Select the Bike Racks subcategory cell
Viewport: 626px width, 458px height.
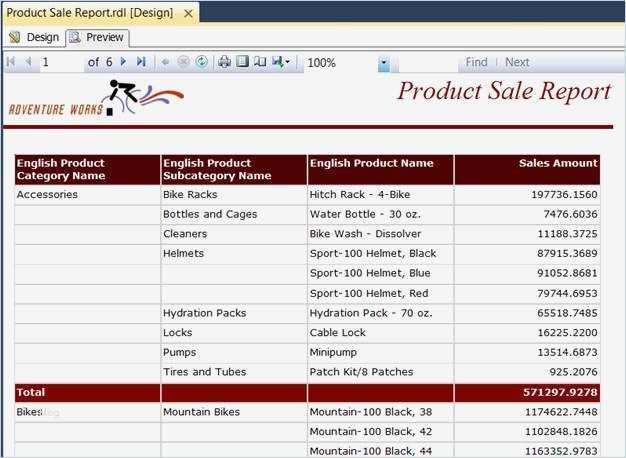click(234, 195)
